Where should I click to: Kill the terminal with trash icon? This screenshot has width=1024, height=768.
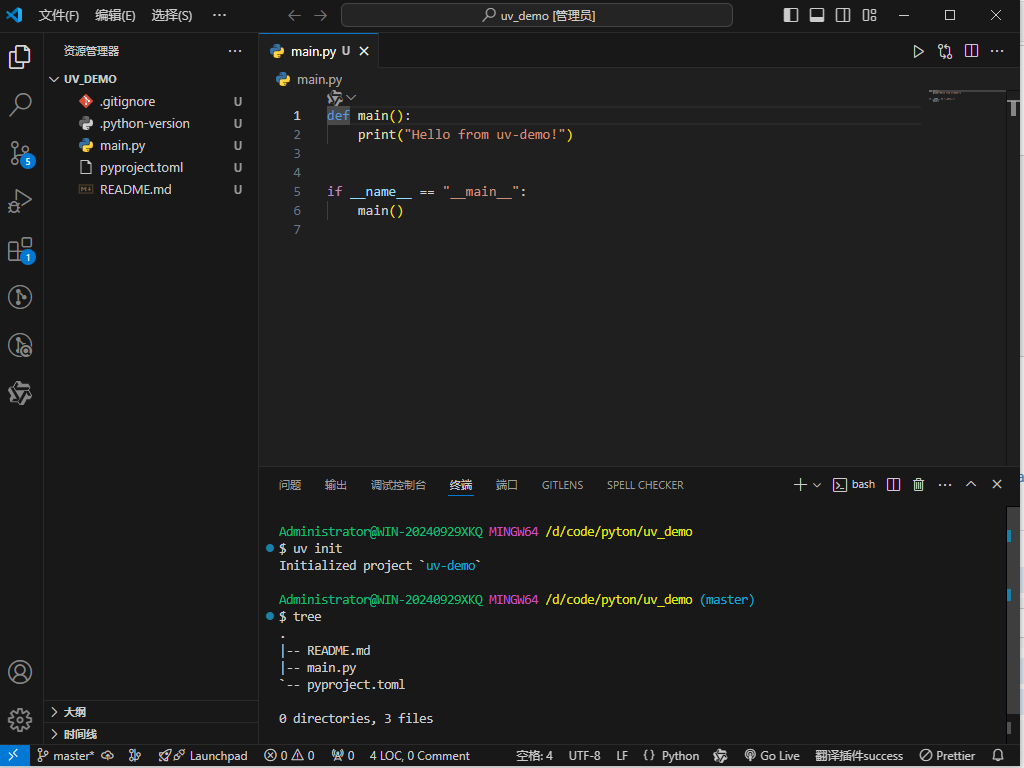tap(918, 485)
